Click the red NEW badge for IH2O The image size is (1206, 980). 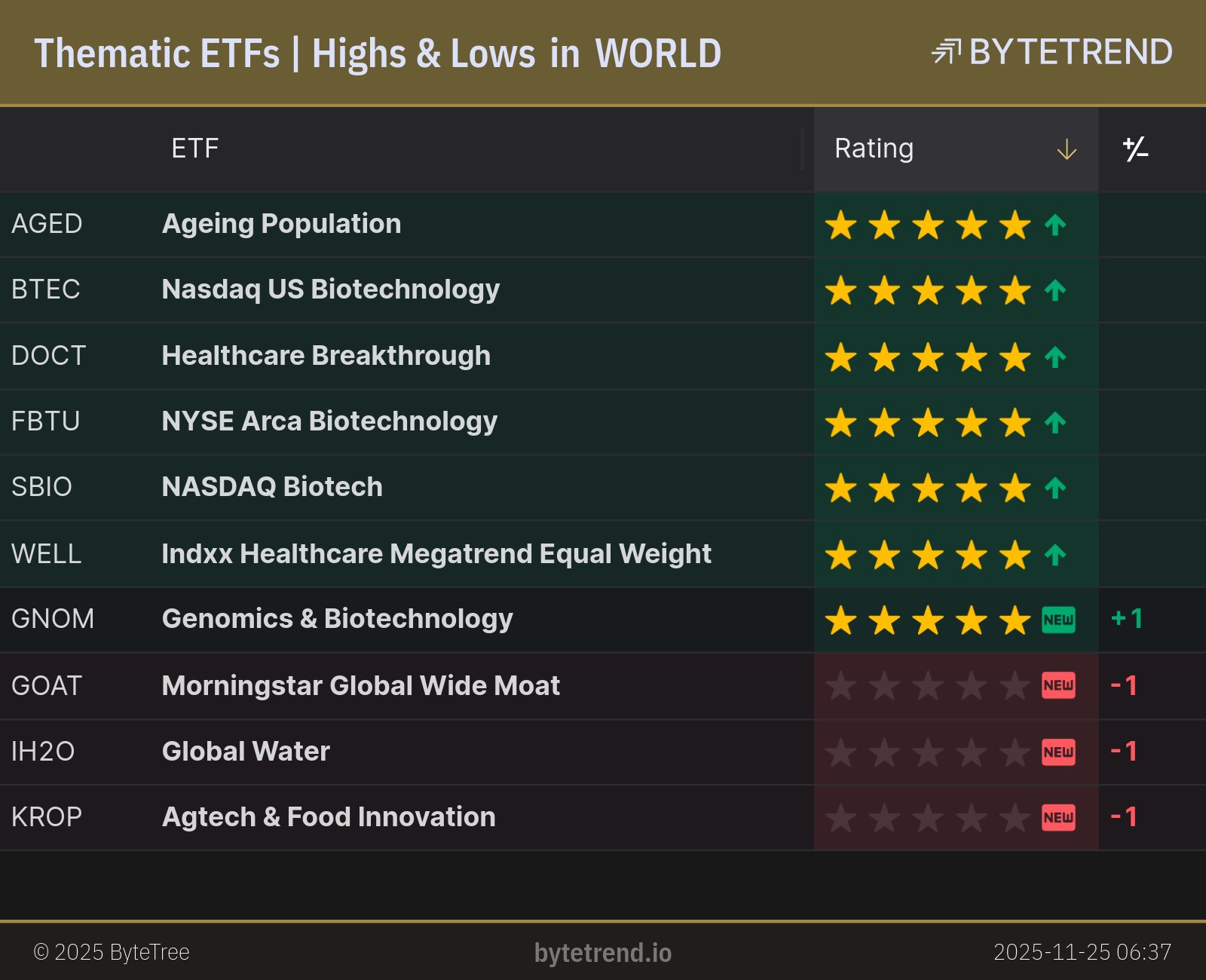click(x=1058, y=752)
